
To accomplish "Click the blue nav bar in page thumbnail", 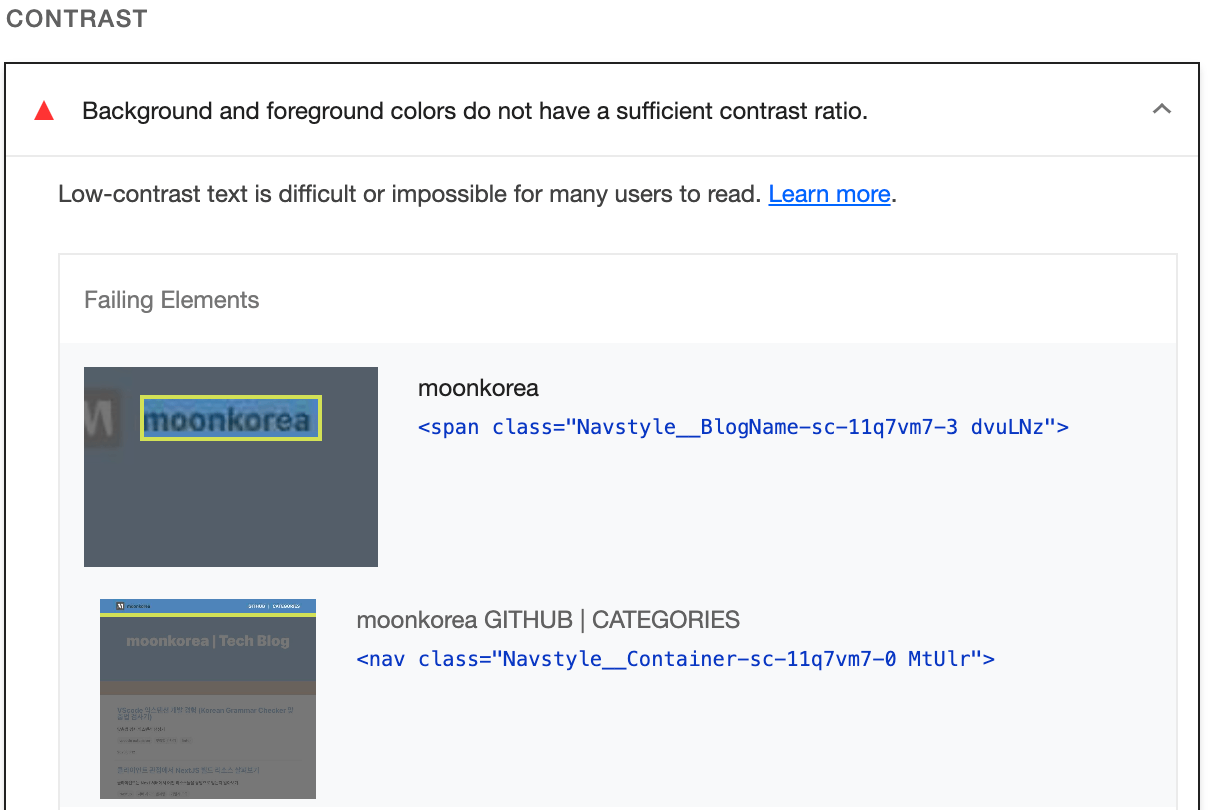I will click(x=208, y=606).
